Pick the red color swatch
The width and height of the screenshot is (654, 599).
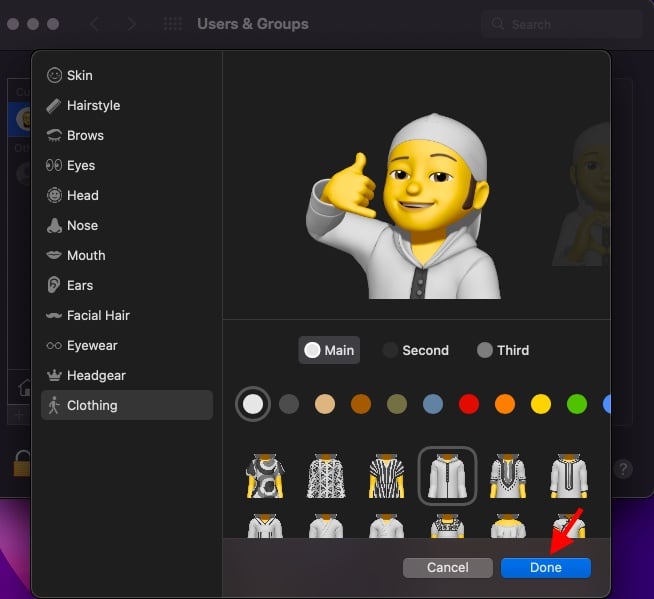click(x=468, y=404)
